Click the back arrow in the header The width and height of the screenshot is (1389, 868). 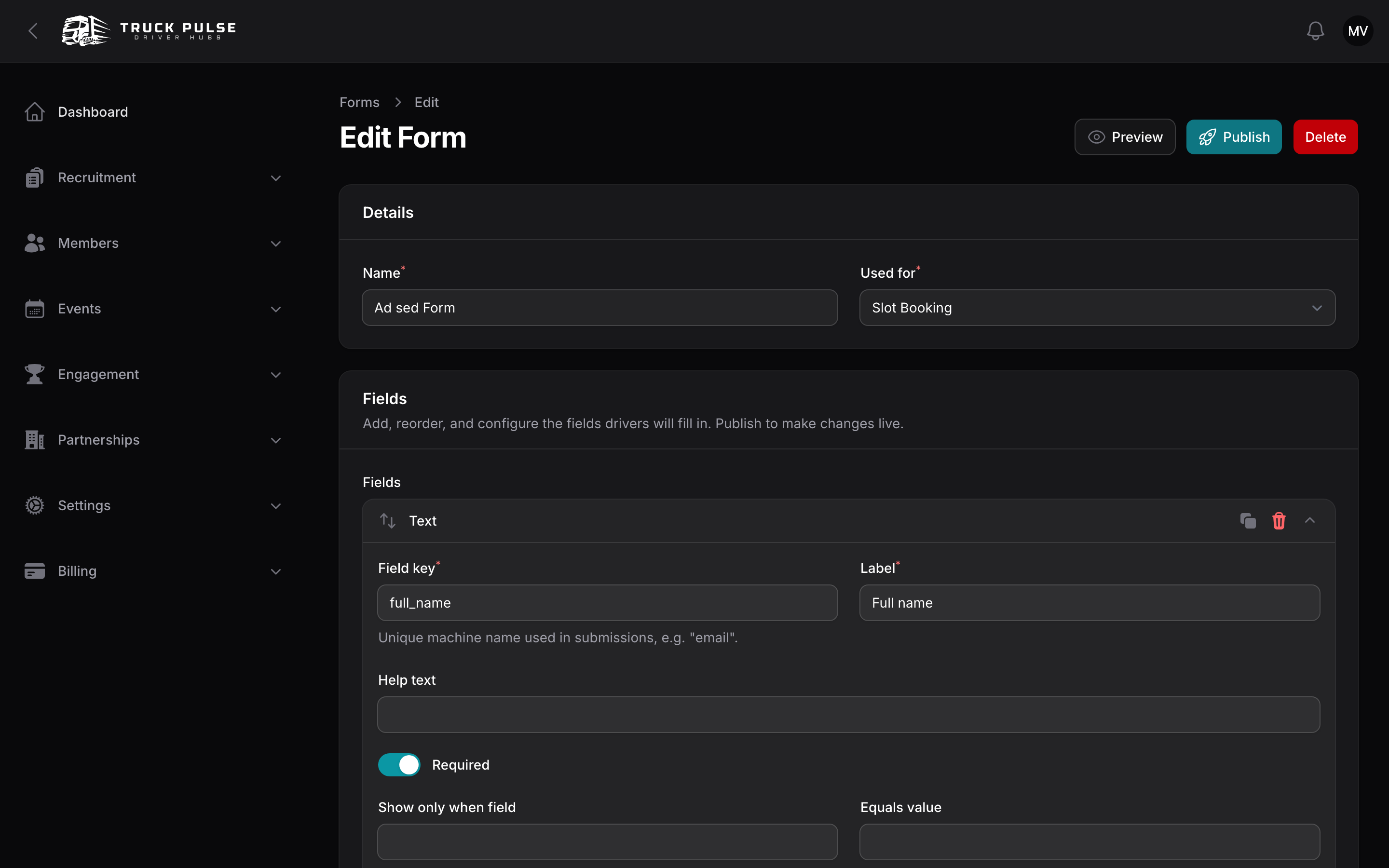click(x=33, y=31)
